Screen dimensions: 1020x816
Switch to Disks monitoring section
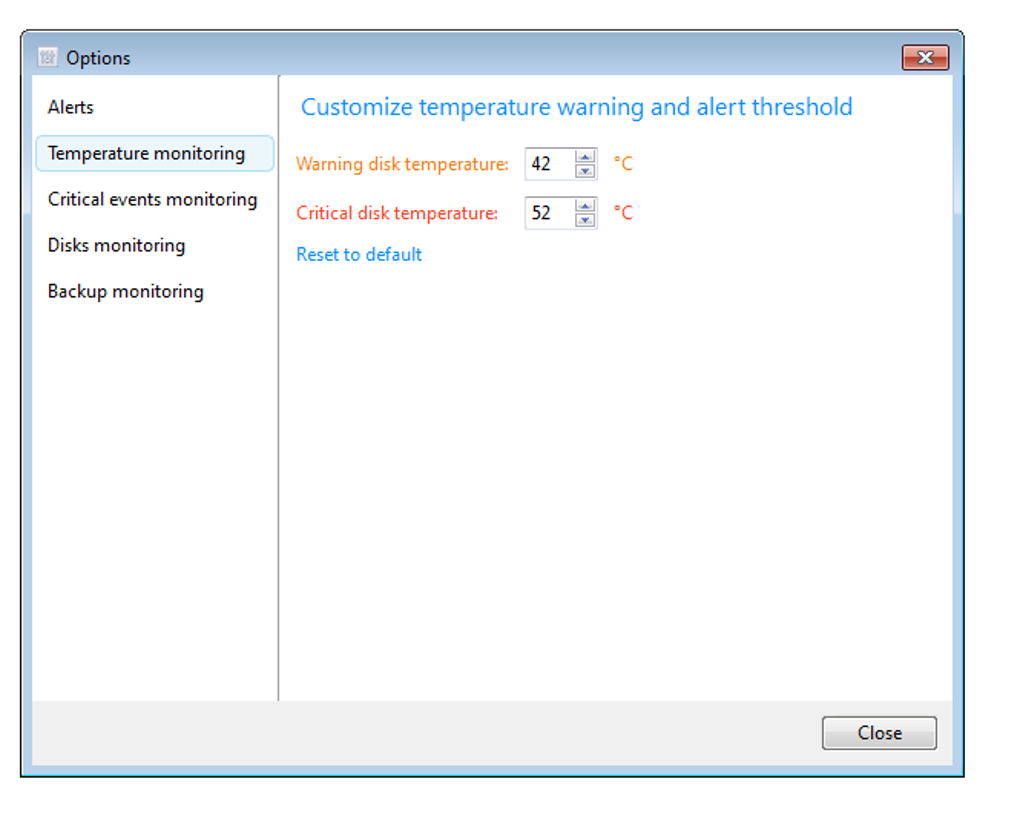pyautogui.click(x=116, y=245)
